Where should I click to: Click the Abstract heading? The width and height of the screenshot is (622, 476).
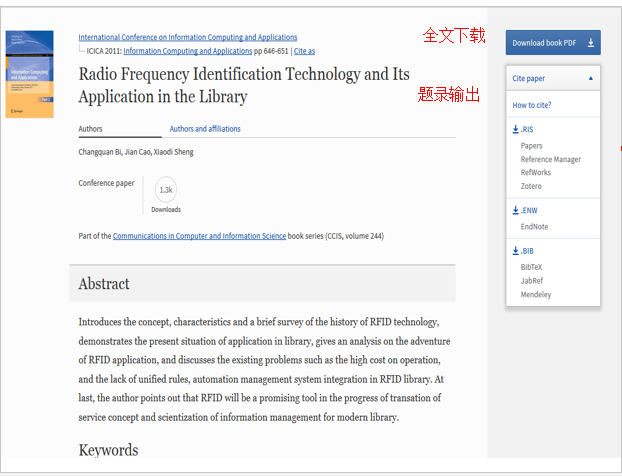[104, 284]
